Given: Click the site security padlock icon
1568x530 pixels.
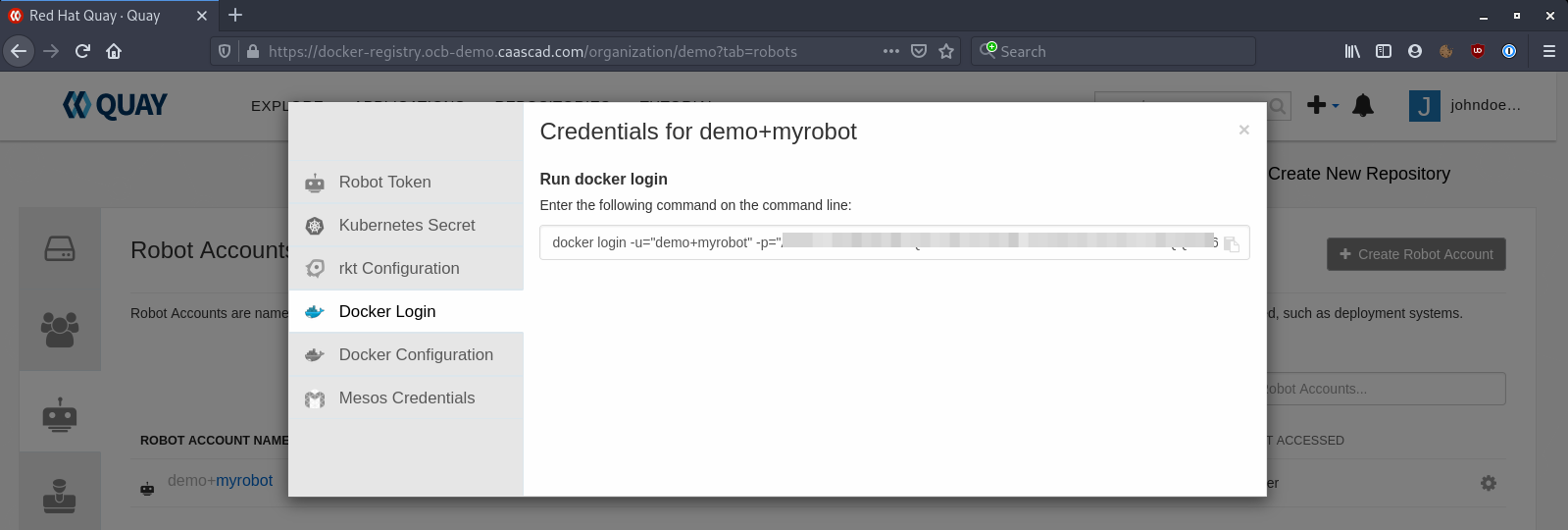Looking at the screenshot, I should (252, 51).
